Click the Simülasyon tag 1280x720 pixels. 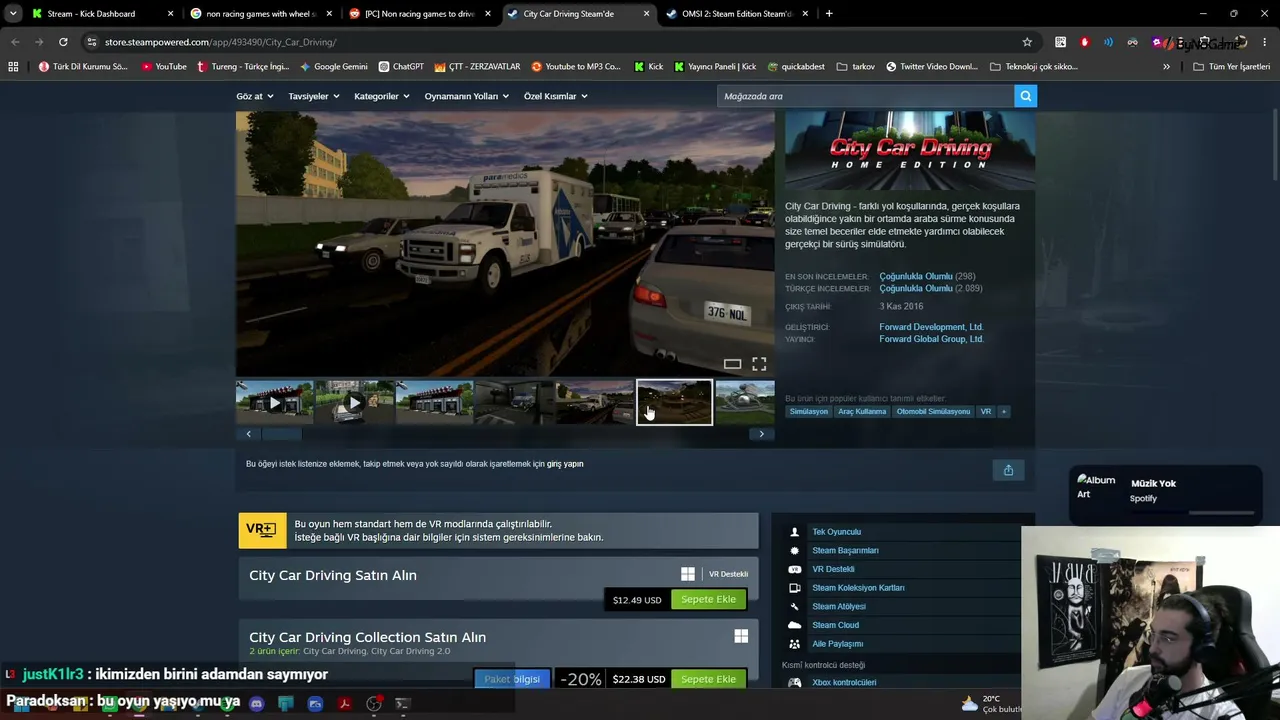809,411
